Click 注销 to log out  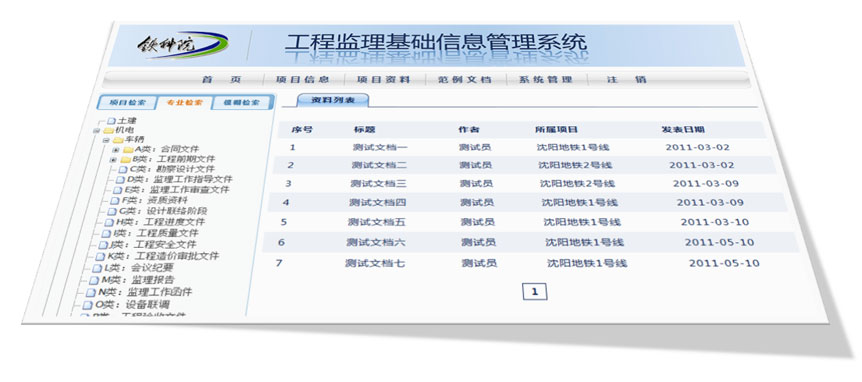pyautogui.click(x=627, y=80)
